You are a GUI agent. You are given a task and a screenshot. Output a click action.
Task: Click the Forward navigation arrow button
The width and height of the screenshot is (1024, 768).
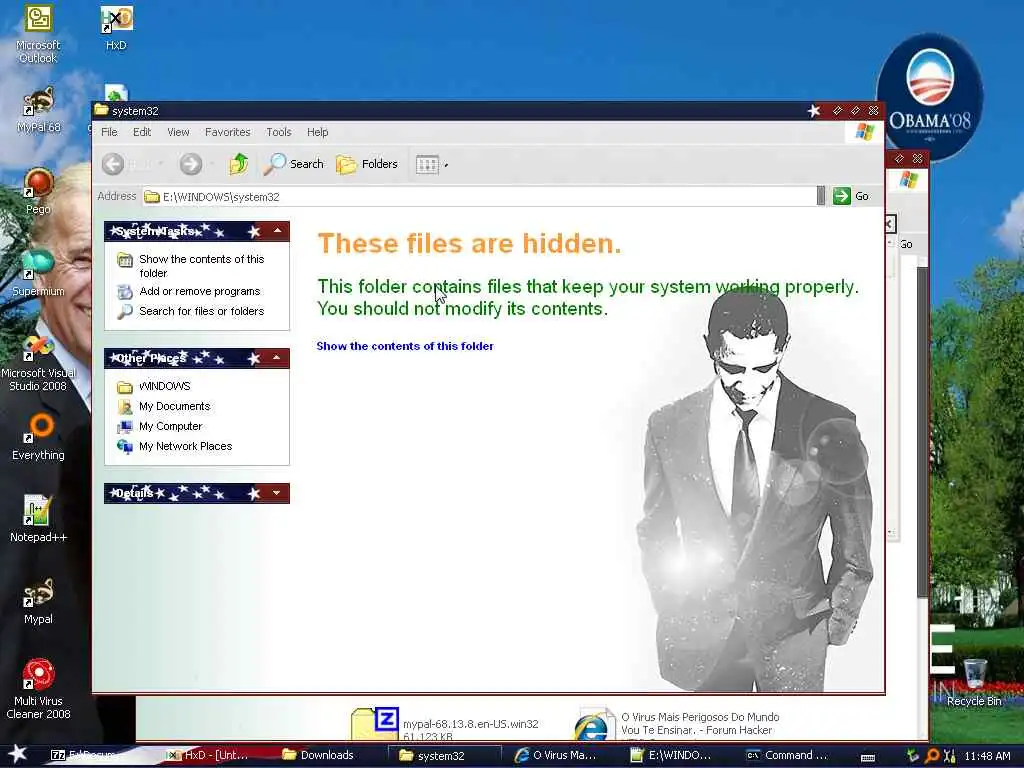click(x=191, y=164)
